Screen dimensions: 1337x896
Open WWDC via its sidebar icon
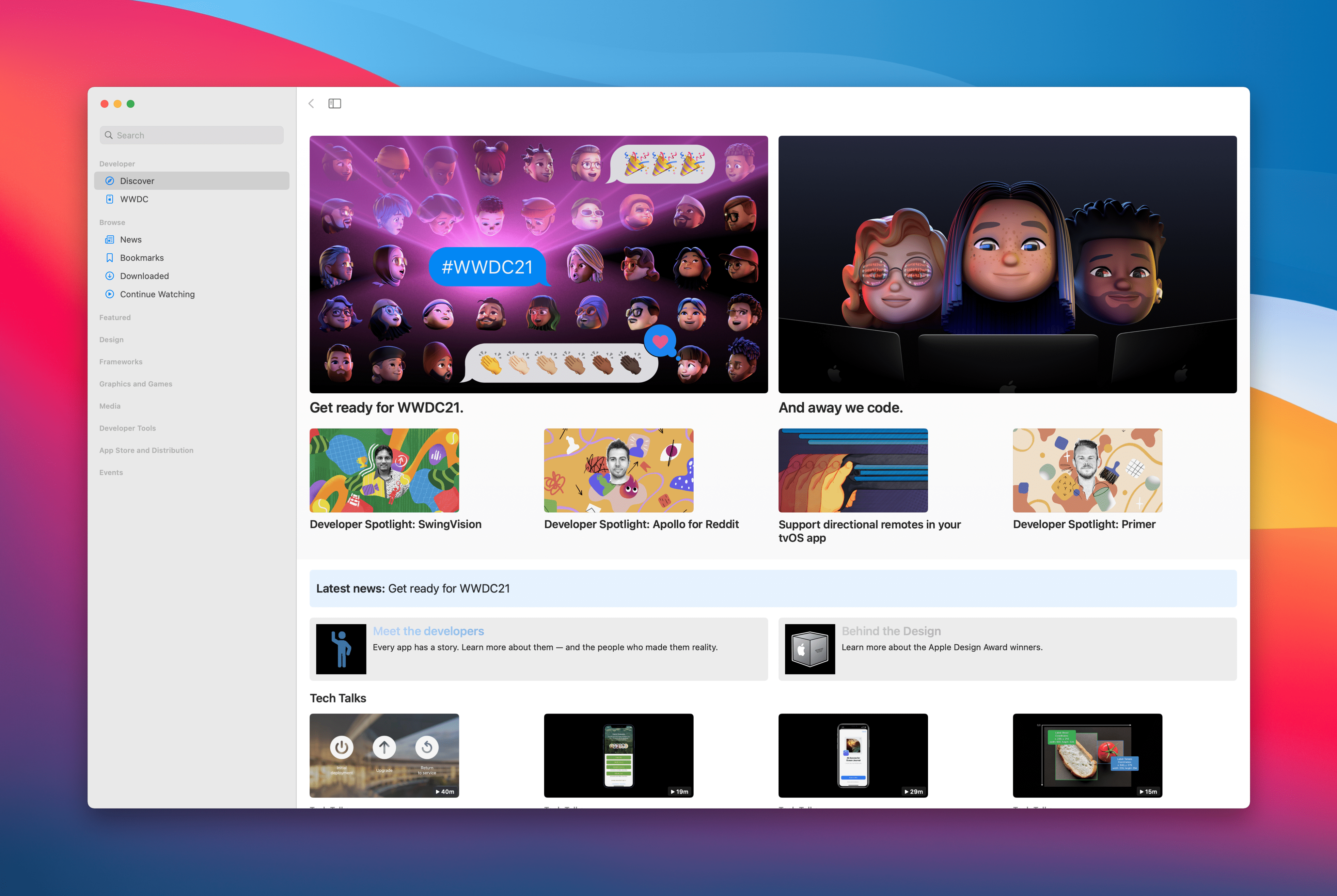[110, 199]
